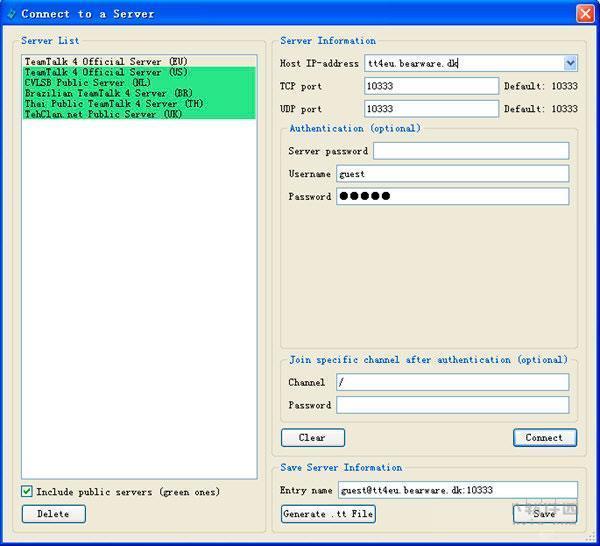Click the Username field containing guest

click(x=452, y=174)
